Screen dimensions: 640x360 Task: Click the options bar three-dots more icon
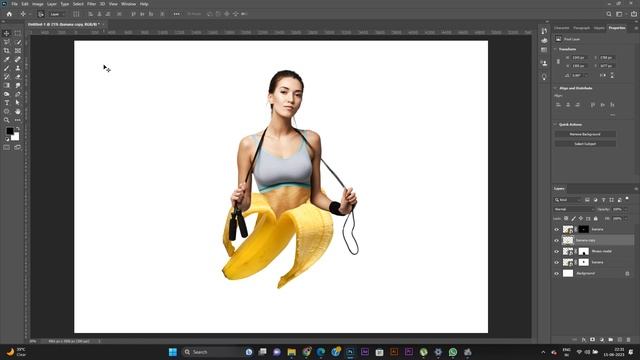[x=176, y=14]
